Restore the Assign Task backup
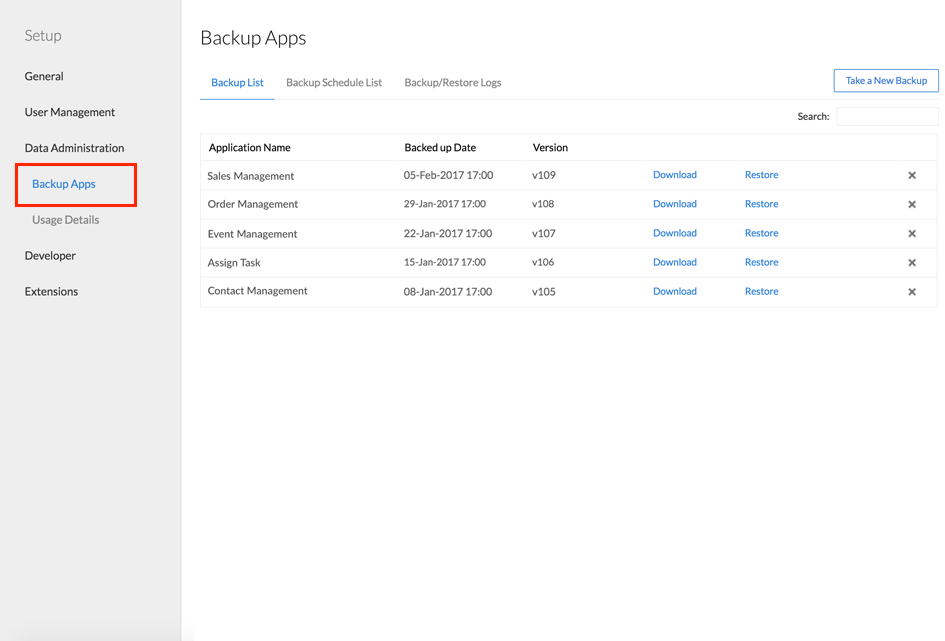Screen dimensions: 945x641 click(761, 262)
